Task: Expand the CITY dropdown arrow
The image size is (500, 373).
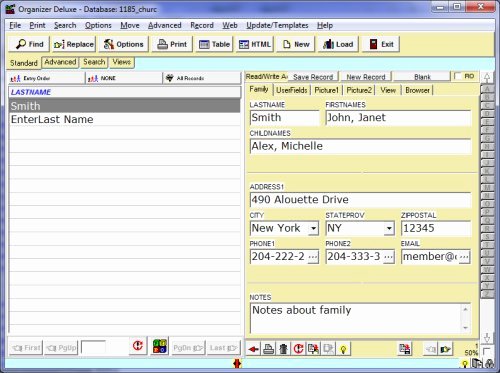Action: (x=313, y=228)
